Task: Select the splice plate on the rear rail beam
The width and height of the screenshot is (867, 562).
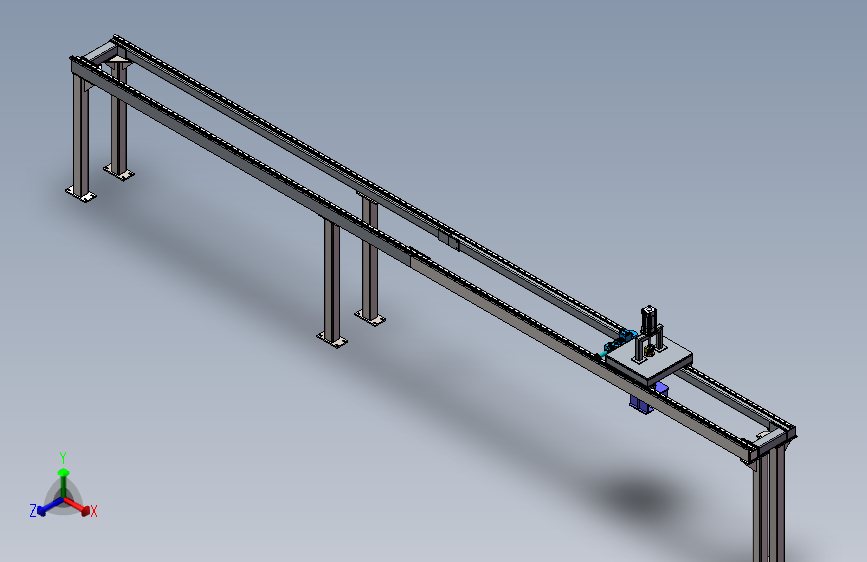Action: [448, 240]
